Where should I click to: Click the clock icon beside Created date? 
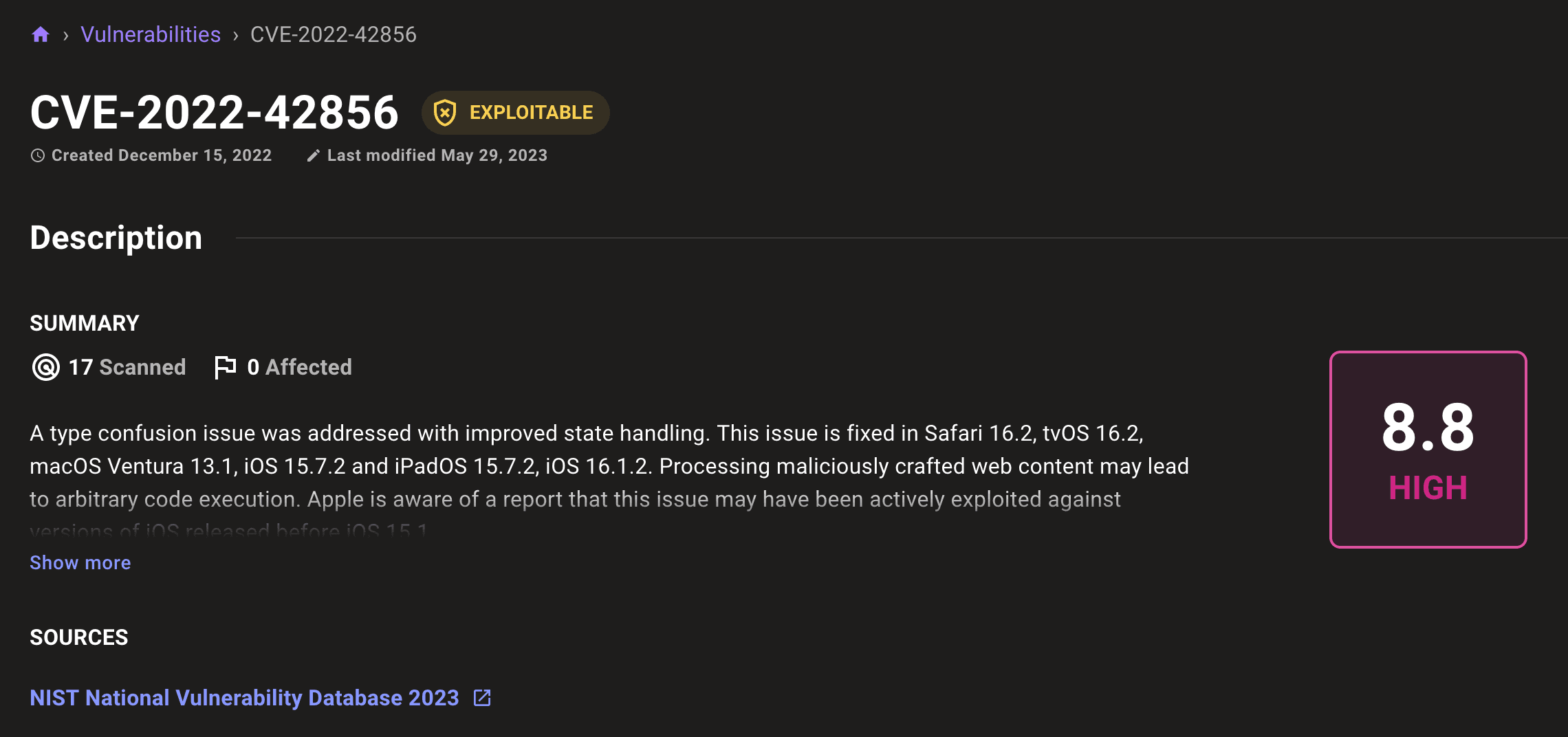[38, 156]
